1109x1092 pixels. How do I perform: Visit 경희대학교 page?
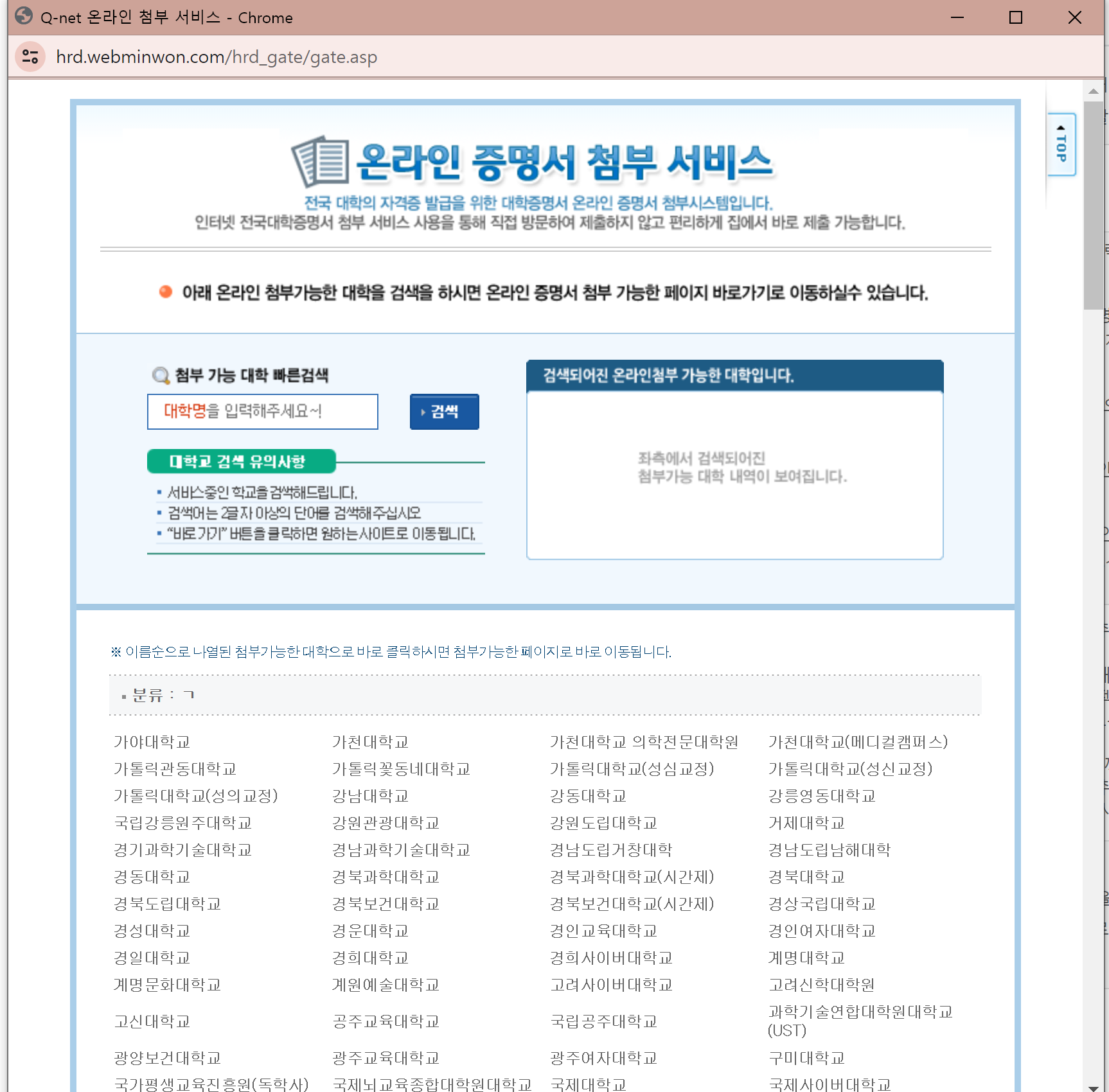[371, 958]
